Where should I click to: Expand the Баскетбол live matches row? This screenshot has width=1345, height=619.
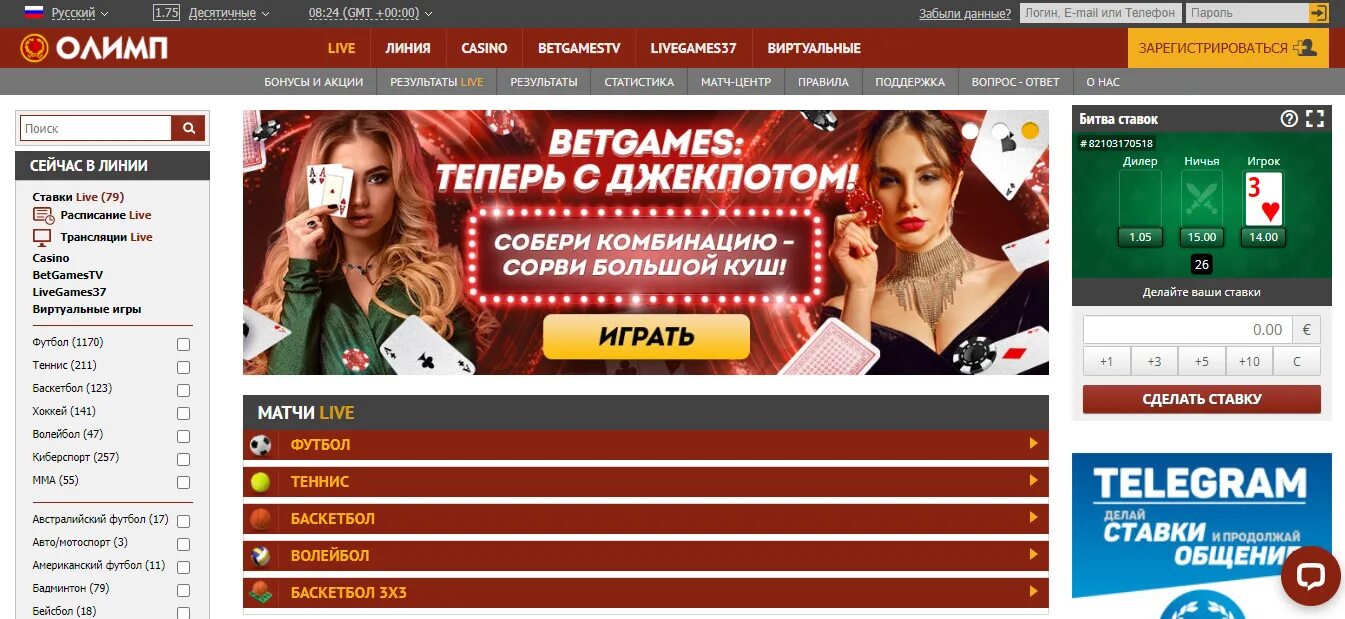pos(646,518)
